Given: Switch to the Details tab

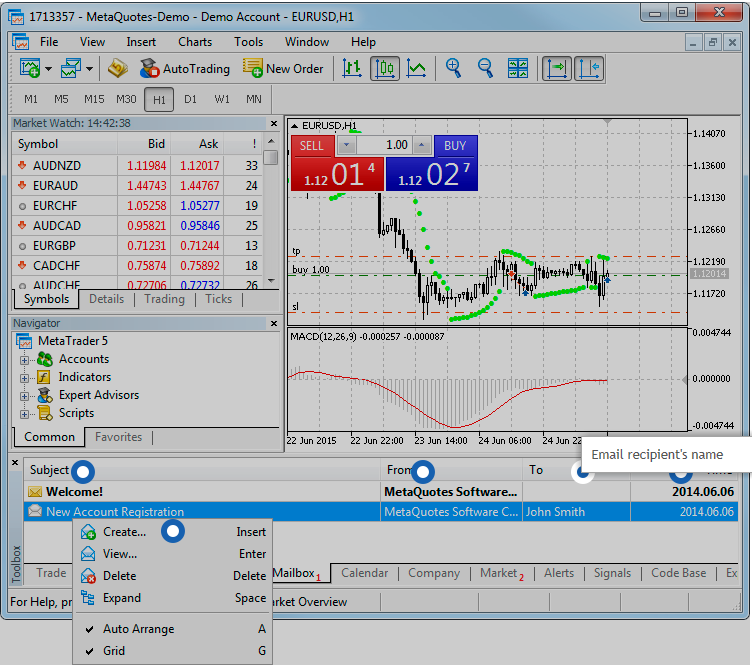Looking at the screenshot, I should tap(106, 299).
